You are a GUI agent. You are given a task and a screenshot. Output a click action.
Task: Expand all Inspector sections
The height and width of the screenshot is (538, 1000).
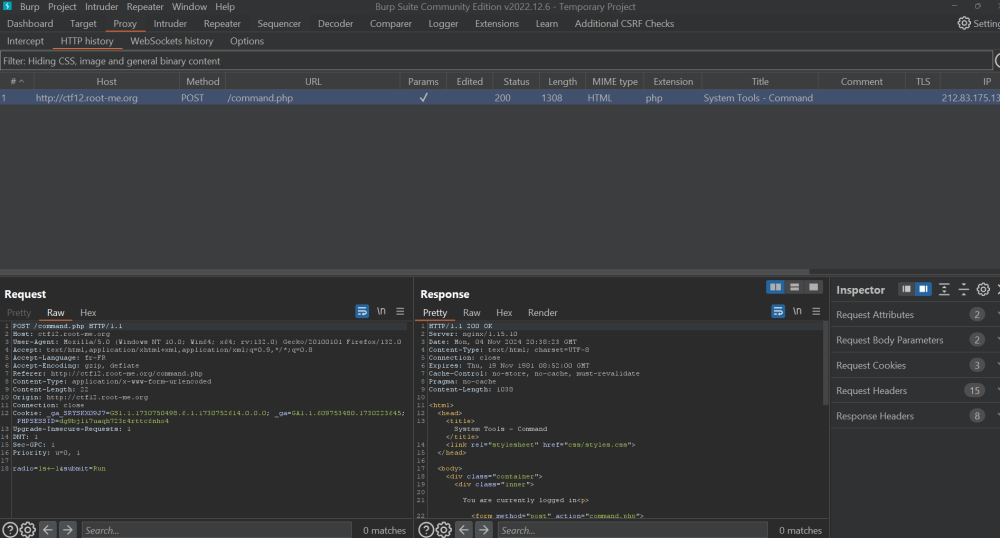[944, 289]
